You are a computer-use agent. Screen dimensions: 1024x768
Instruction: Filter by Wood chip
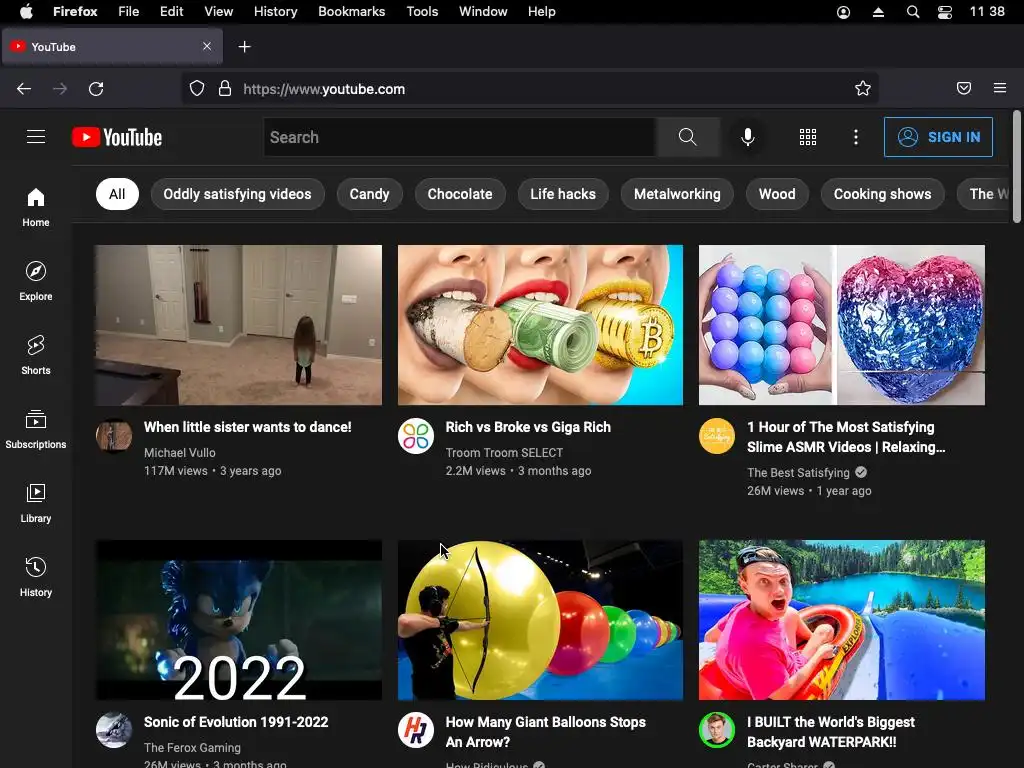tap(777, 194)
